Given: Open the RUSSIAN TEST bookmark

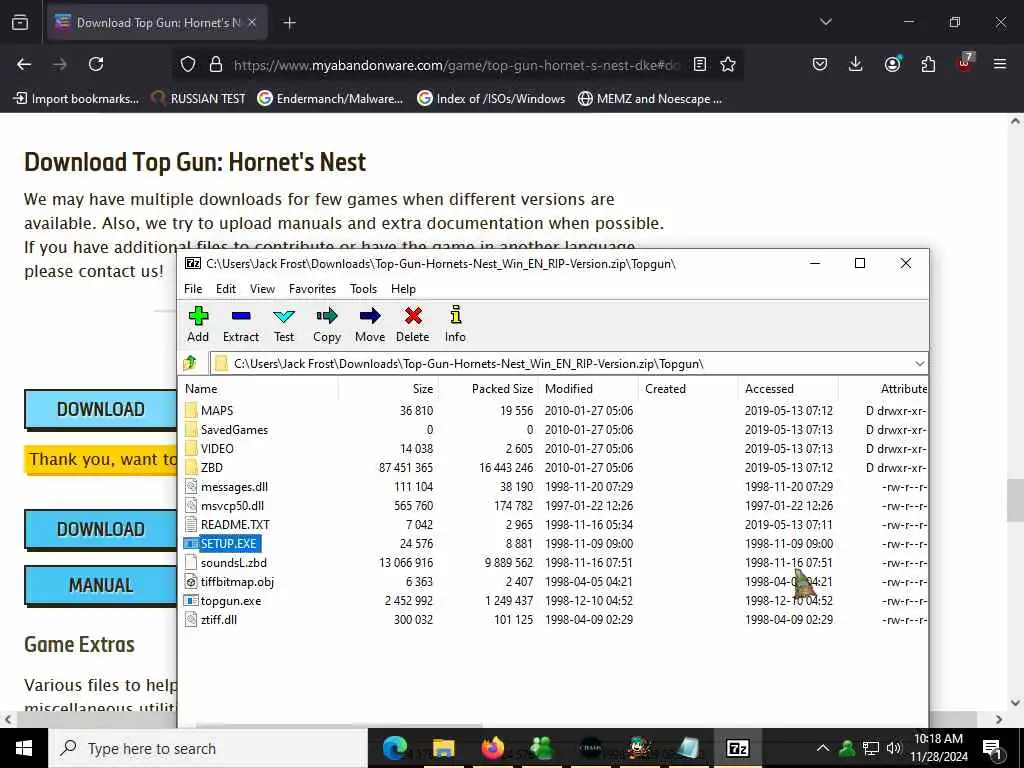Looking at the screenshot, I should [x=199, y=99].
